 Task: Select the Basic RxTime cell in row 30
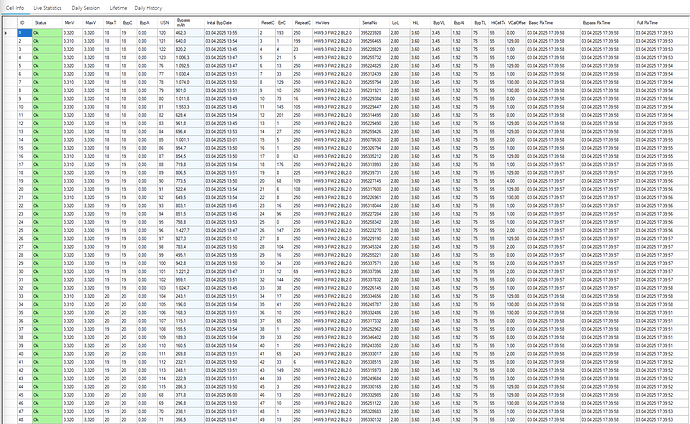[553, 272]
